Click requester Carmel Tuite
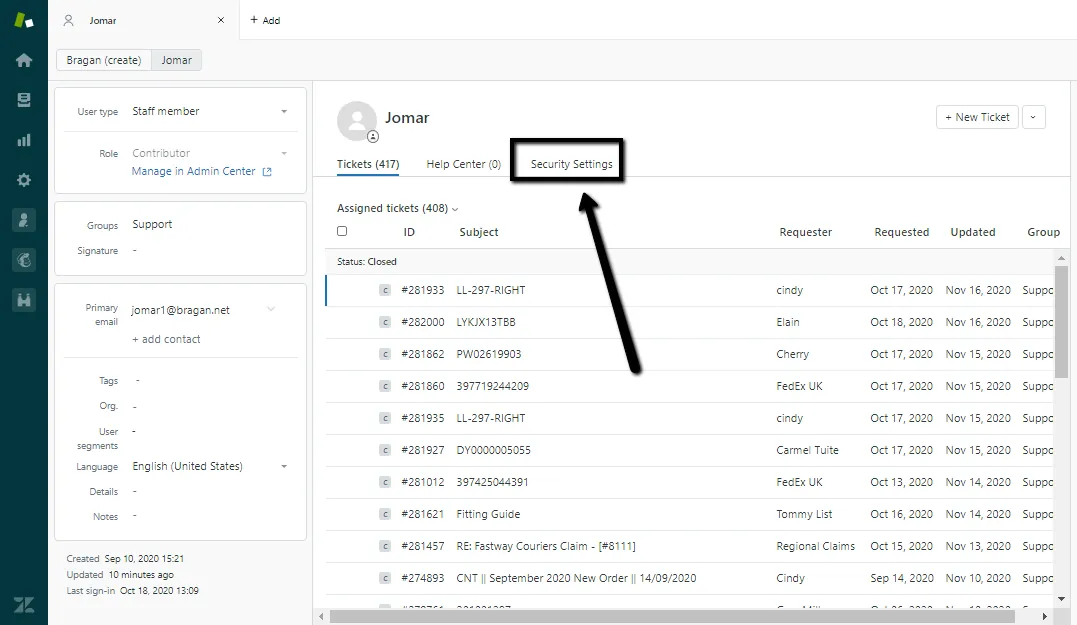Screen dimensions: 1077x625 807,451
